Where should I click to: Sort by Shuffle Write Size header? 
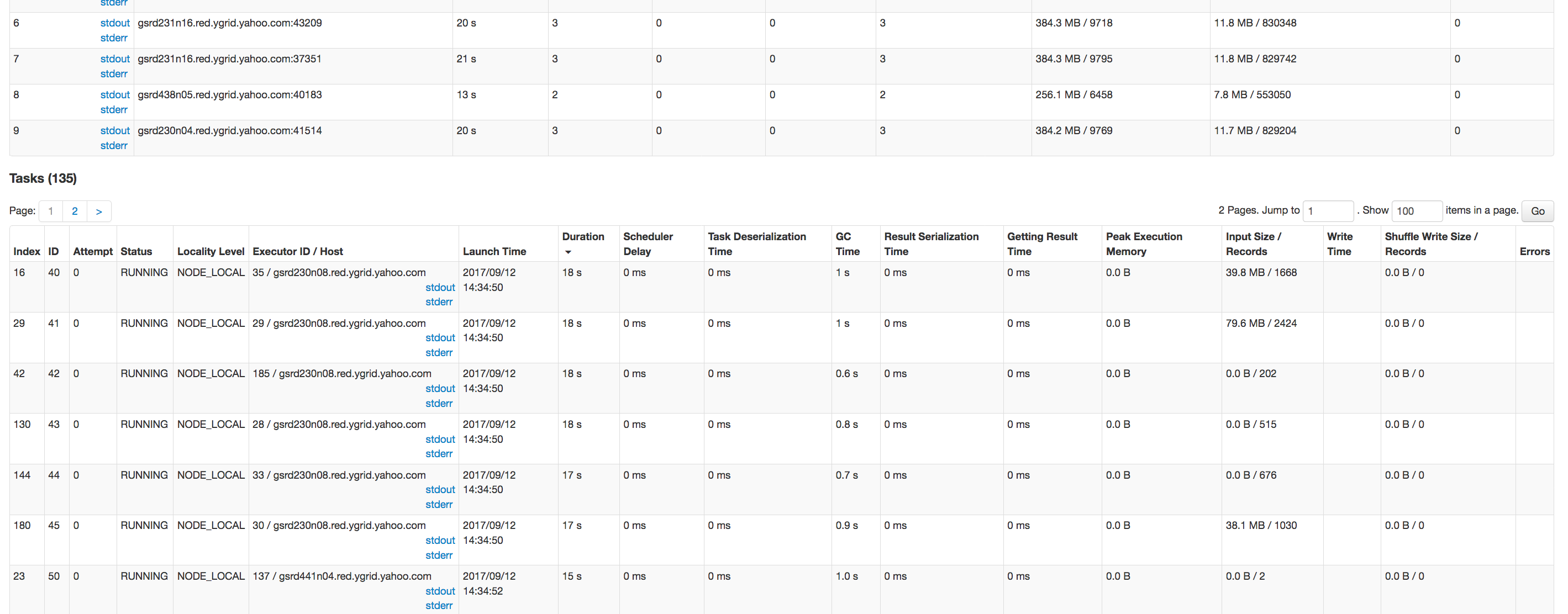(1430, 244)
